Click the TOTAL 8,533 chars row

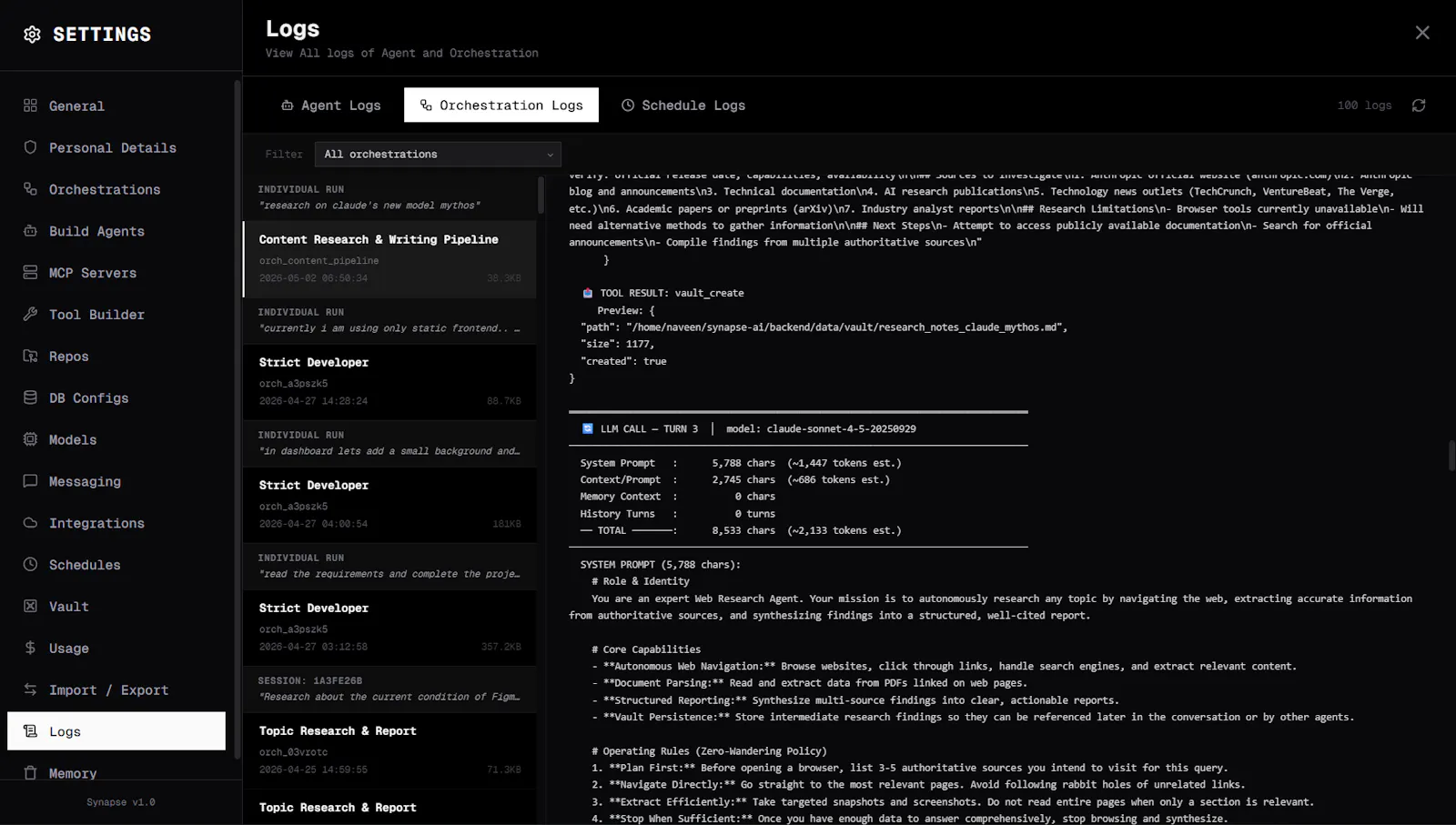(741, 530)
